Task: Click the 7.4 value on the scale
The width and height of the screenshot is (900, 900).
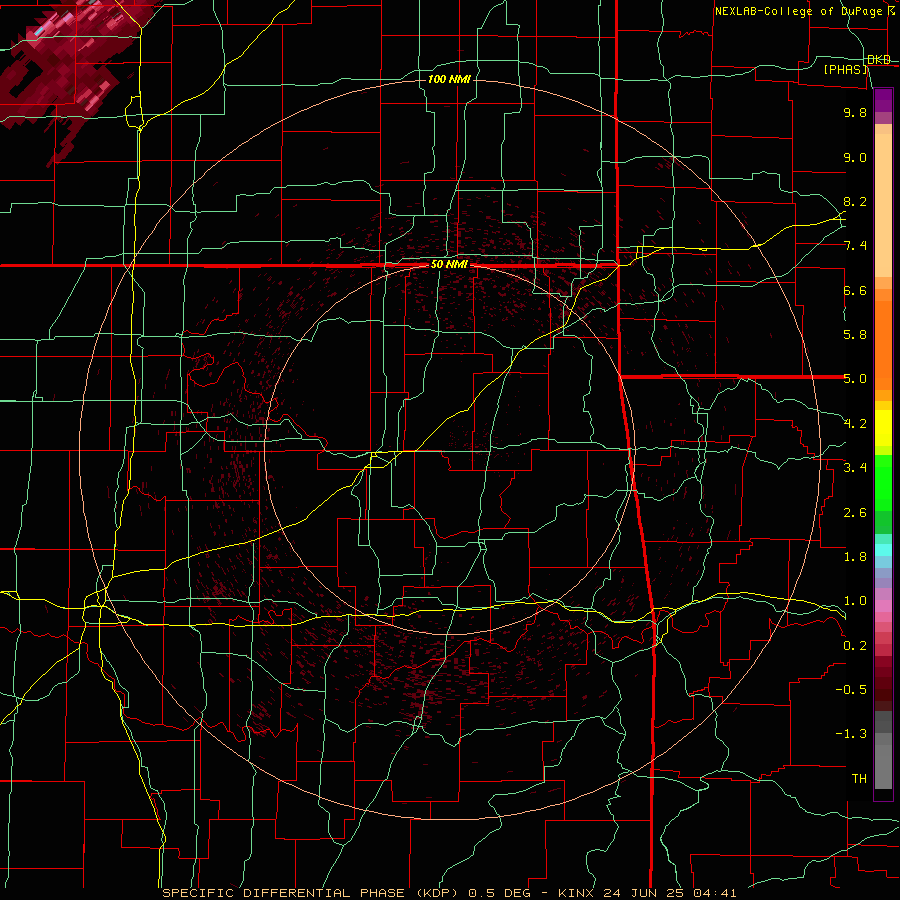Action: (855, 246)
